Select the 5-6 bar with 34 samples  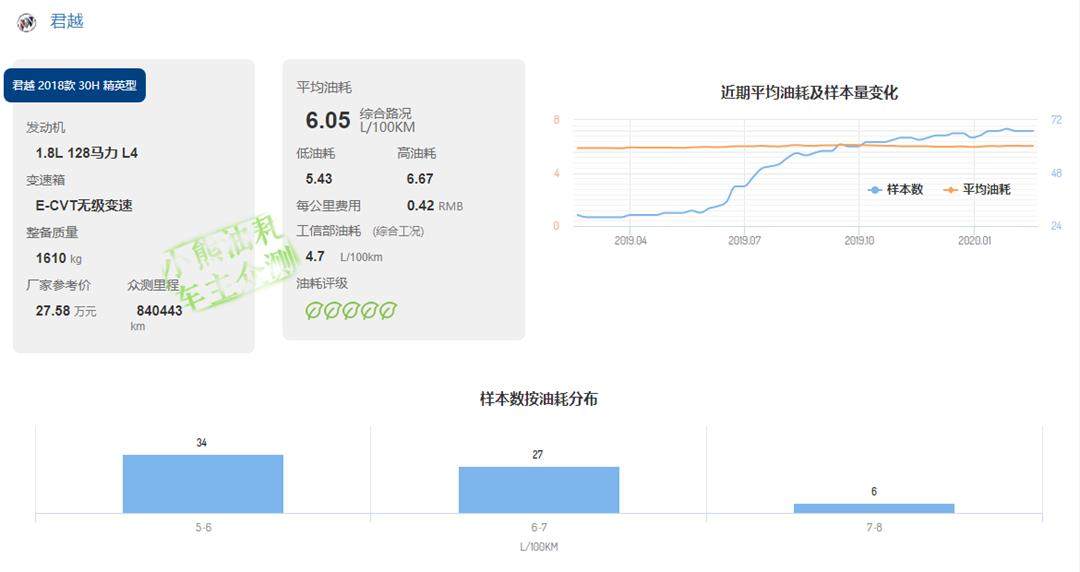pos(203,484)
